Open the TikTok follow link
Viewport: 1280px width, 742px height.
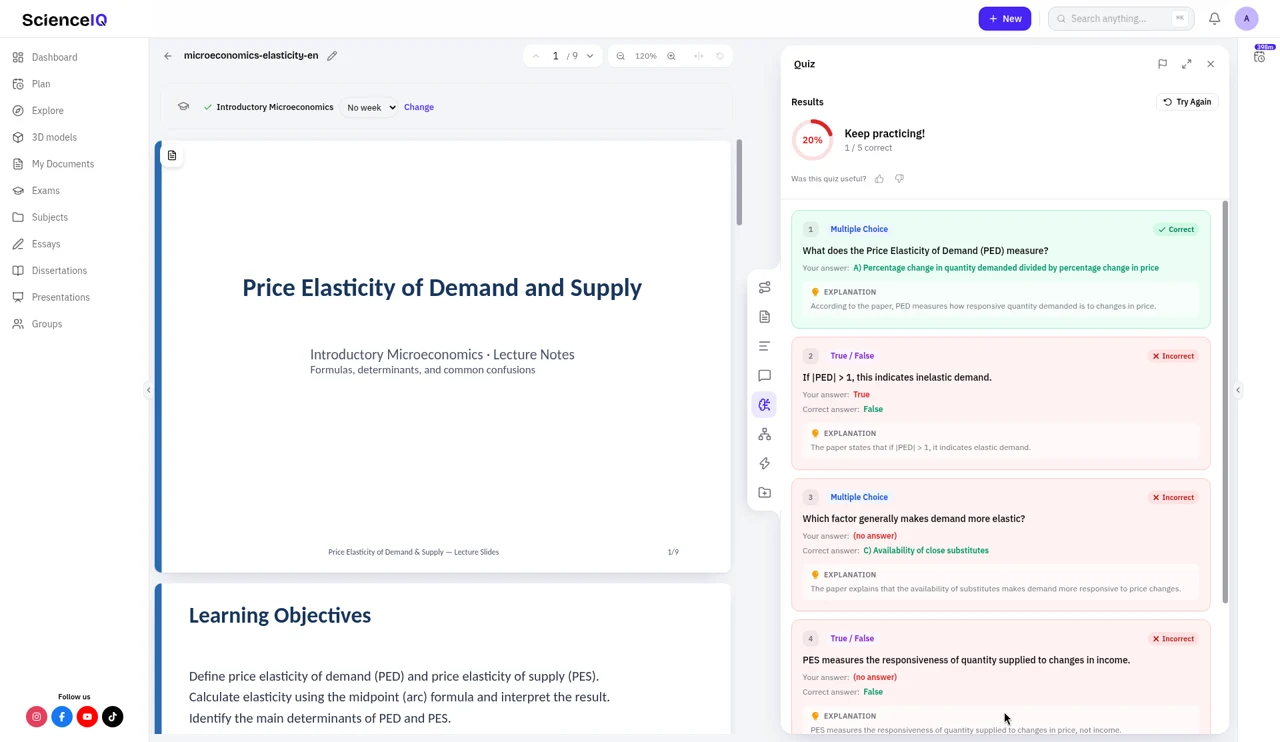pos(113,717)
